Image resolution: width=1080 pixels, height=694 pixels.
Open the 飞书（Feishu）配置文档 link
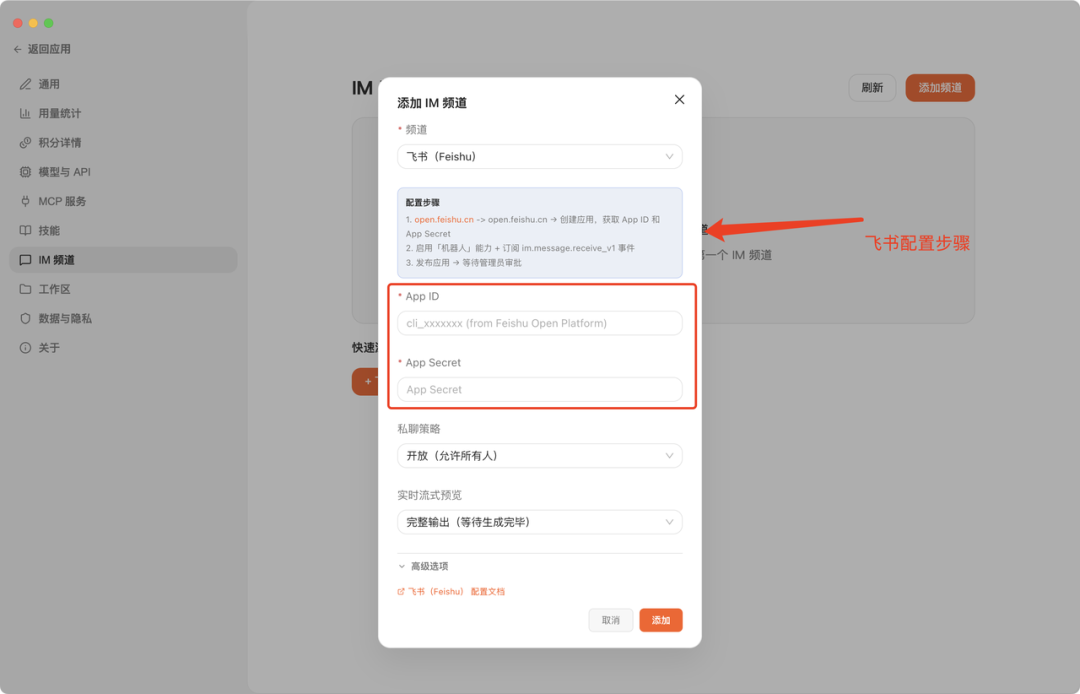[456, 592]
